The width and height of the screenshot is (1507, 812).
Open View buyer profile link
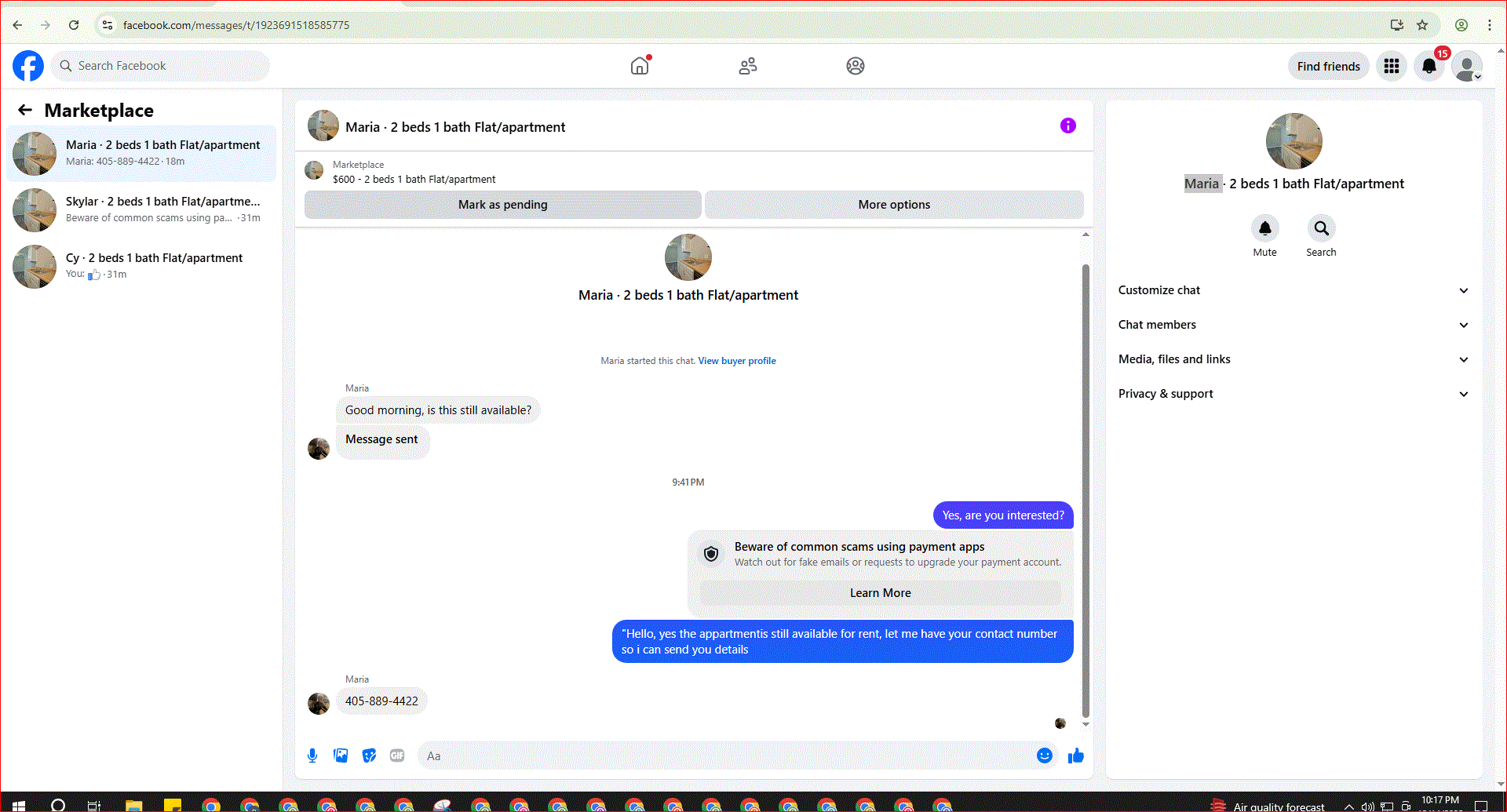[737, 361]
